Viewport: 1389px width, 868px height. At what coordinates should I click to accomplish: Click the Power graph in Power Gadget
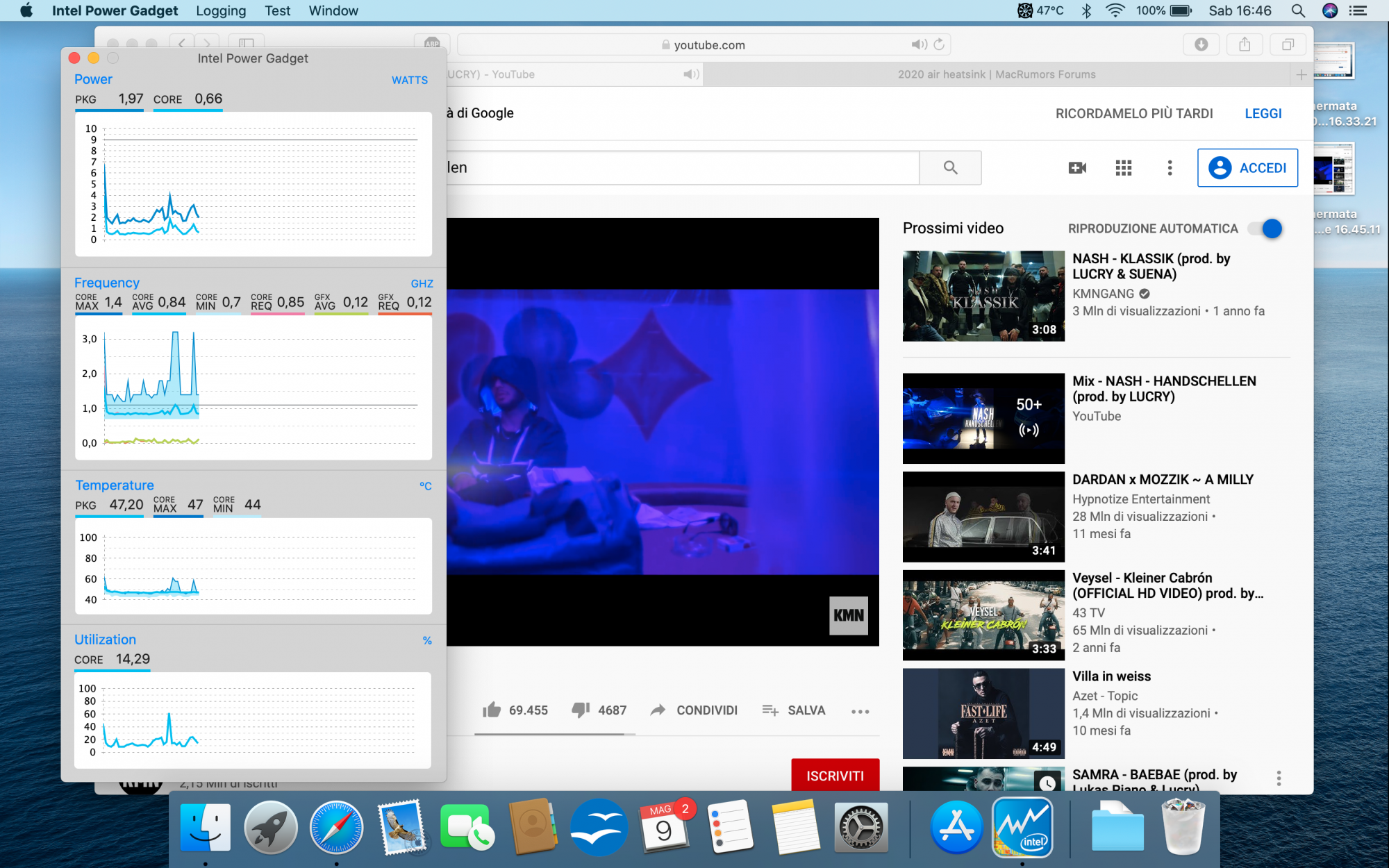click(253, 184)
